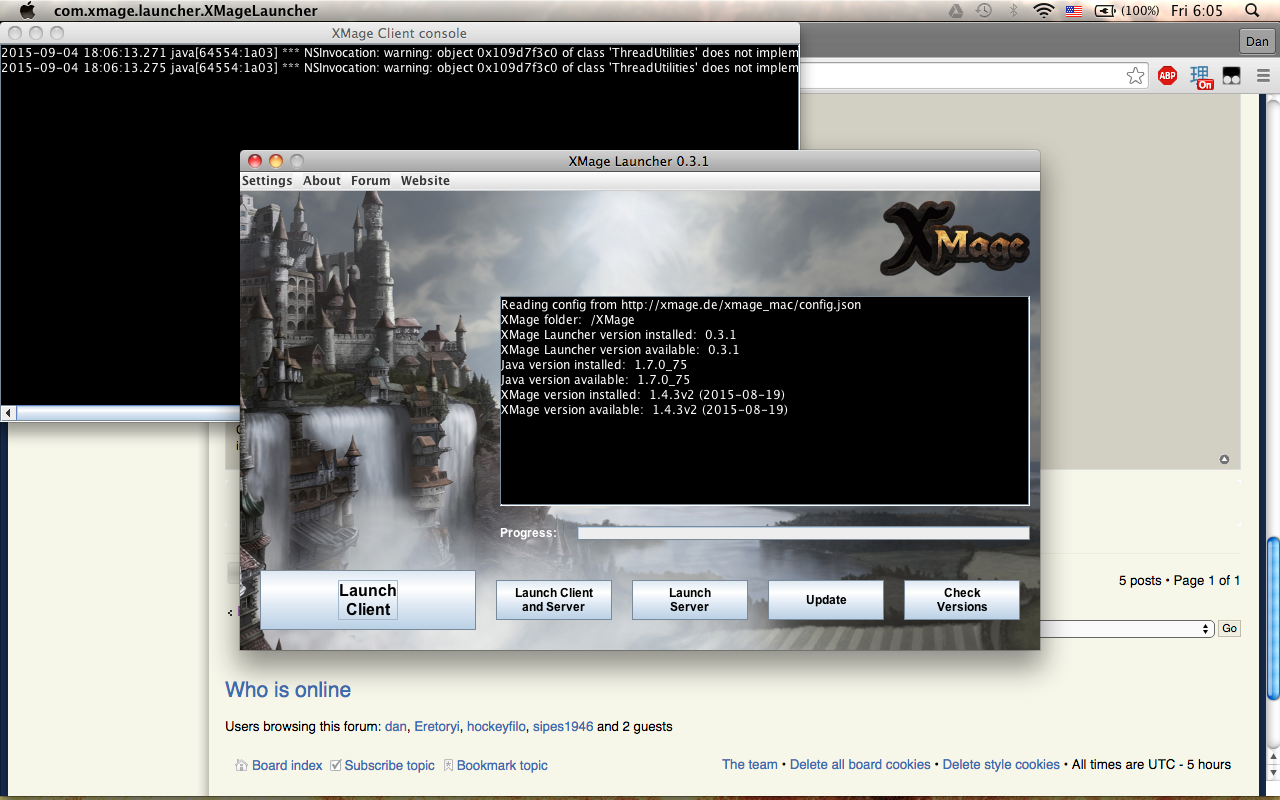Click the Fri 6:05 clock in menu bar
Image resolution: width=1280 pixels, height=800 pixels.
click(1197, 11)
